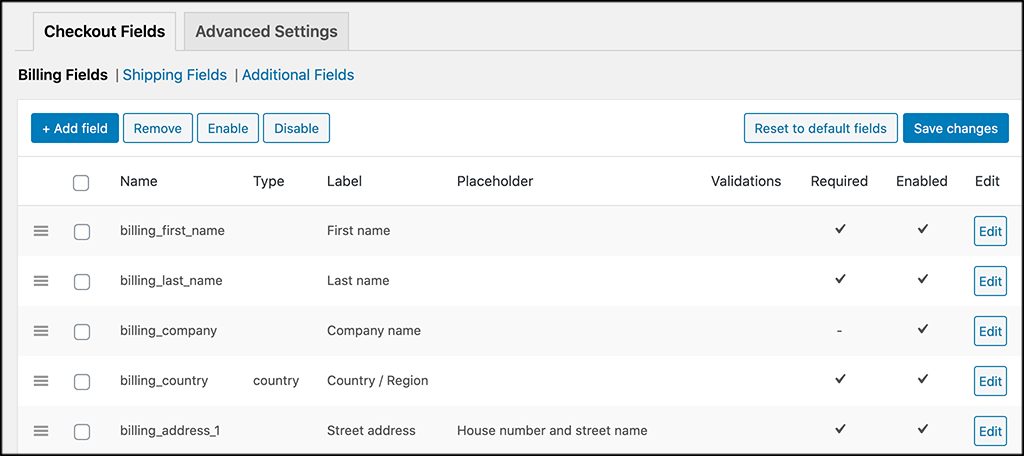Edit the billing_last_name field
This screenshot has height=456, width=1024.
click(x=990, y=281)
